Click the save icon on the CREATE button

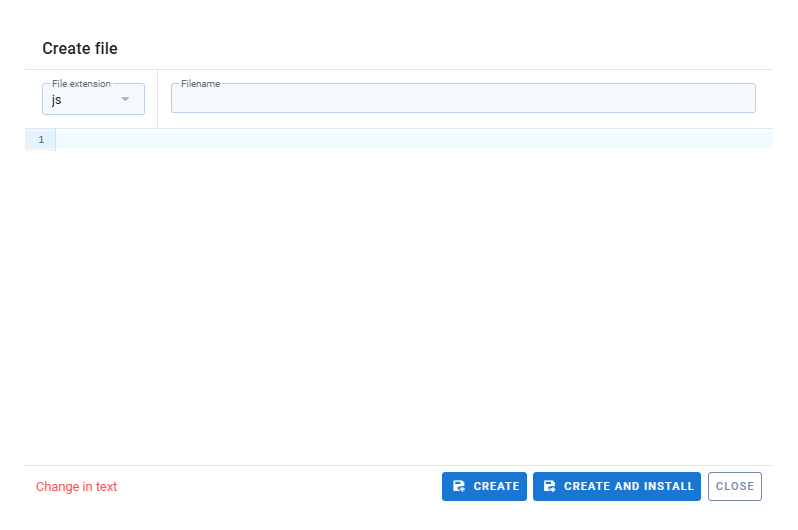(x=459, y=487)
